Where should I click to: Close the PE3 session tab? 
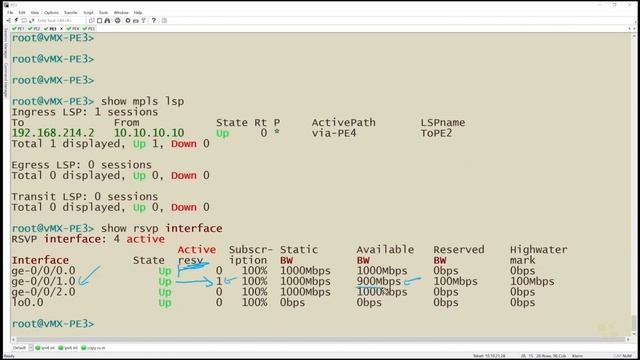pyautogui.click(x=62, y=29)
